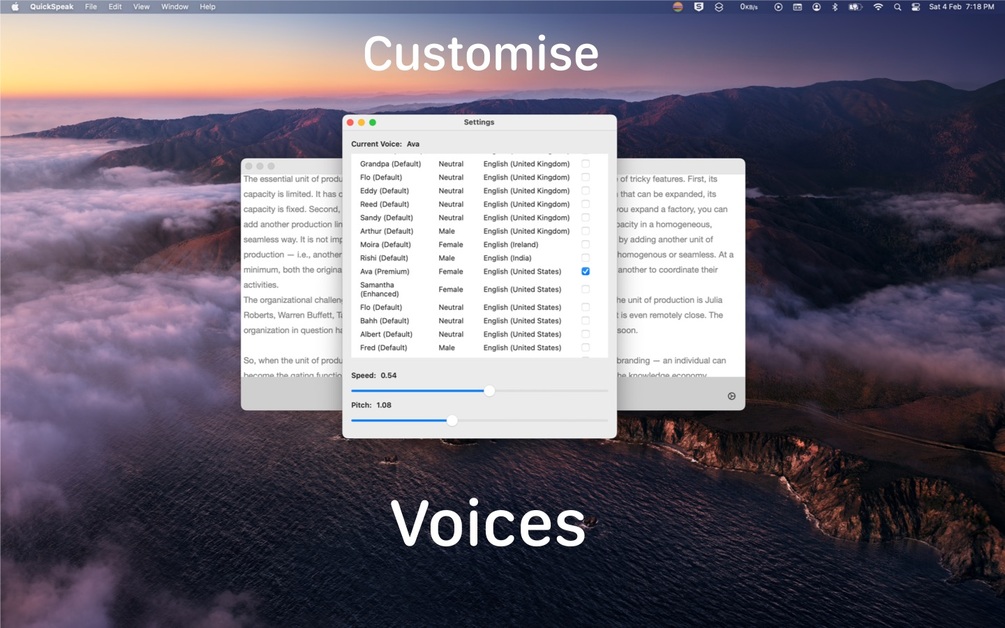Check the battery status icon
1005x628 pixels.
856,6
